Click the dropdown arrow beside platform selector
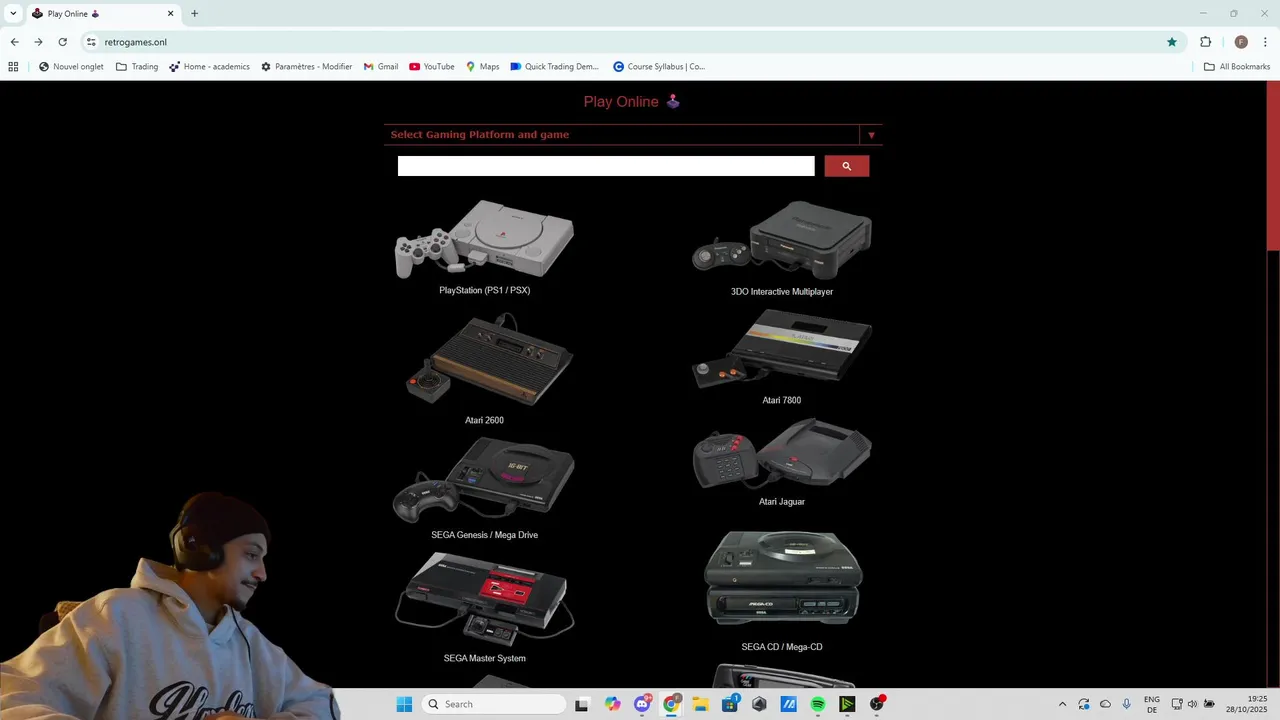Image resolution: width=1280 pixels, height=720 pixels. [x=871, y=135]
